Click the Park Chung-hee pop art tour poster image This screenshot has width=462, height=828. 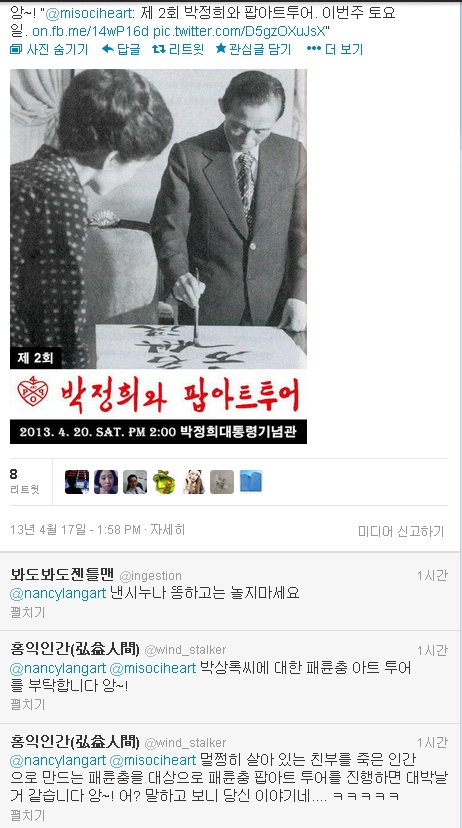coord(158,256)
